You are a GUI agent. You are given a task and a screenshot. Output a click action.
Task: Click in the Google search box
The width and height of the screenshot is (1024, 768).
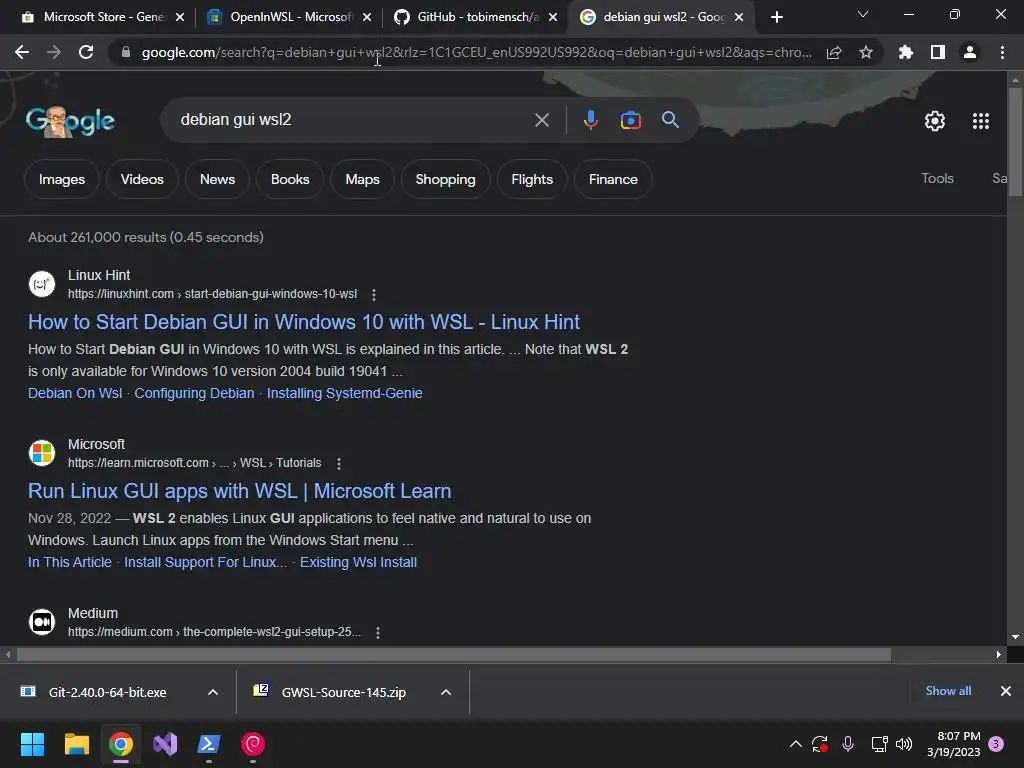pyautogui.click(x=353, y=120)
